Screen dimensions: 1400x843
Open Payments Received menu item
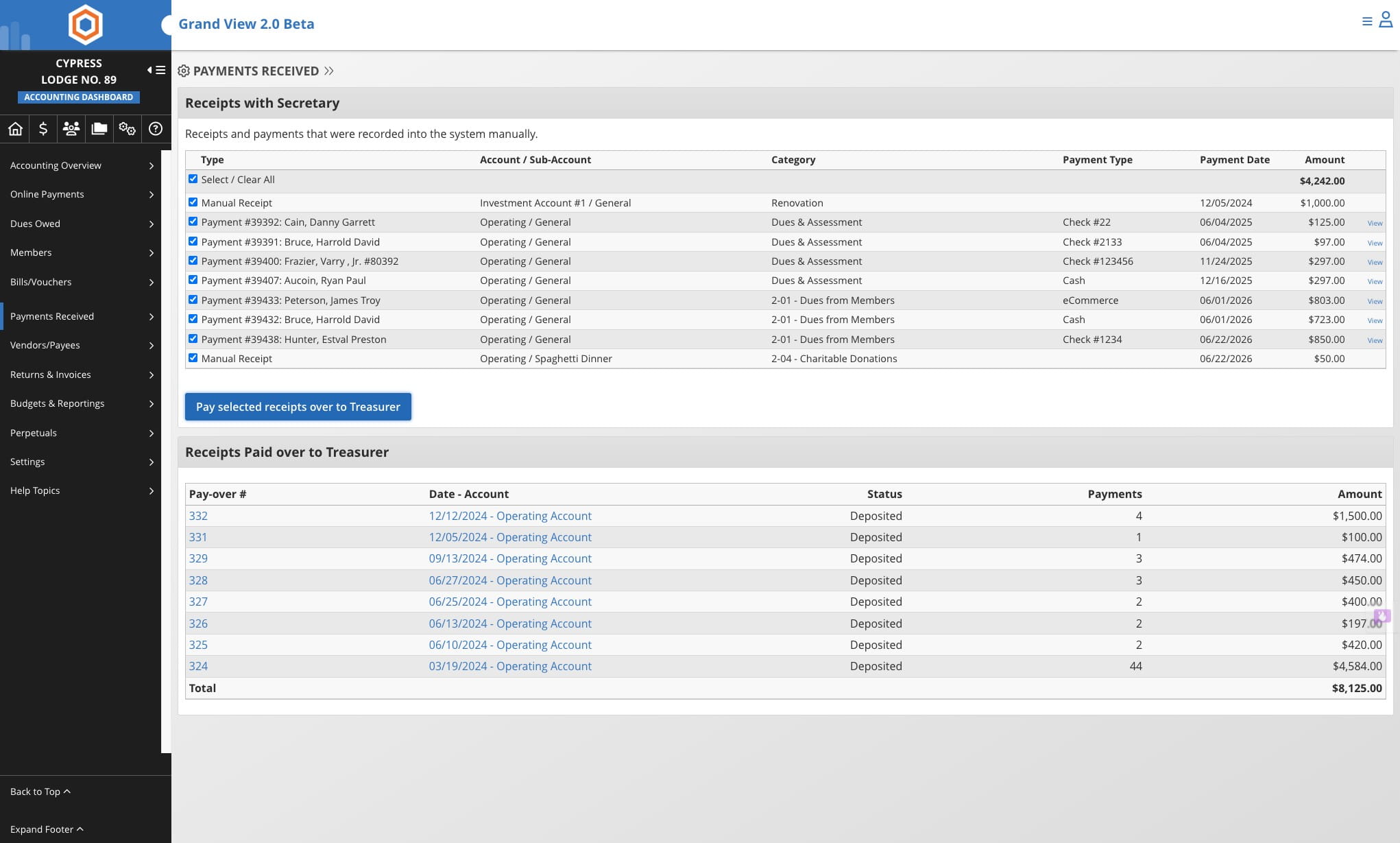click(x=81, y=316)
